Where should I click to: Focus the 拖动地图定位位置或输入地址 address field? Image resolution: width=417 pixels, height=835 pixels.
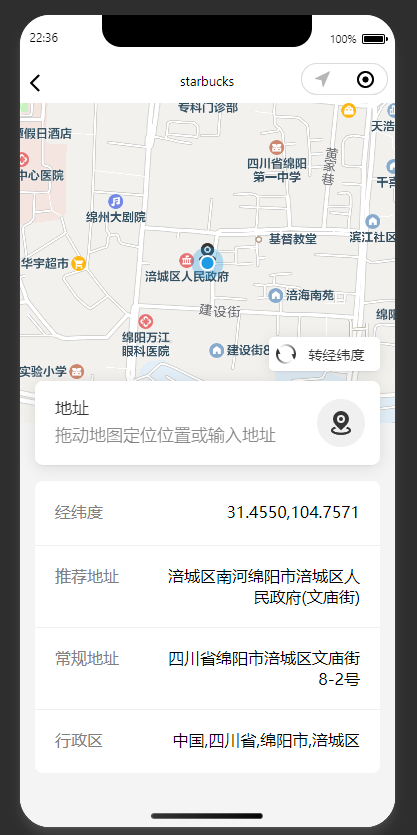tap(165, 436)
